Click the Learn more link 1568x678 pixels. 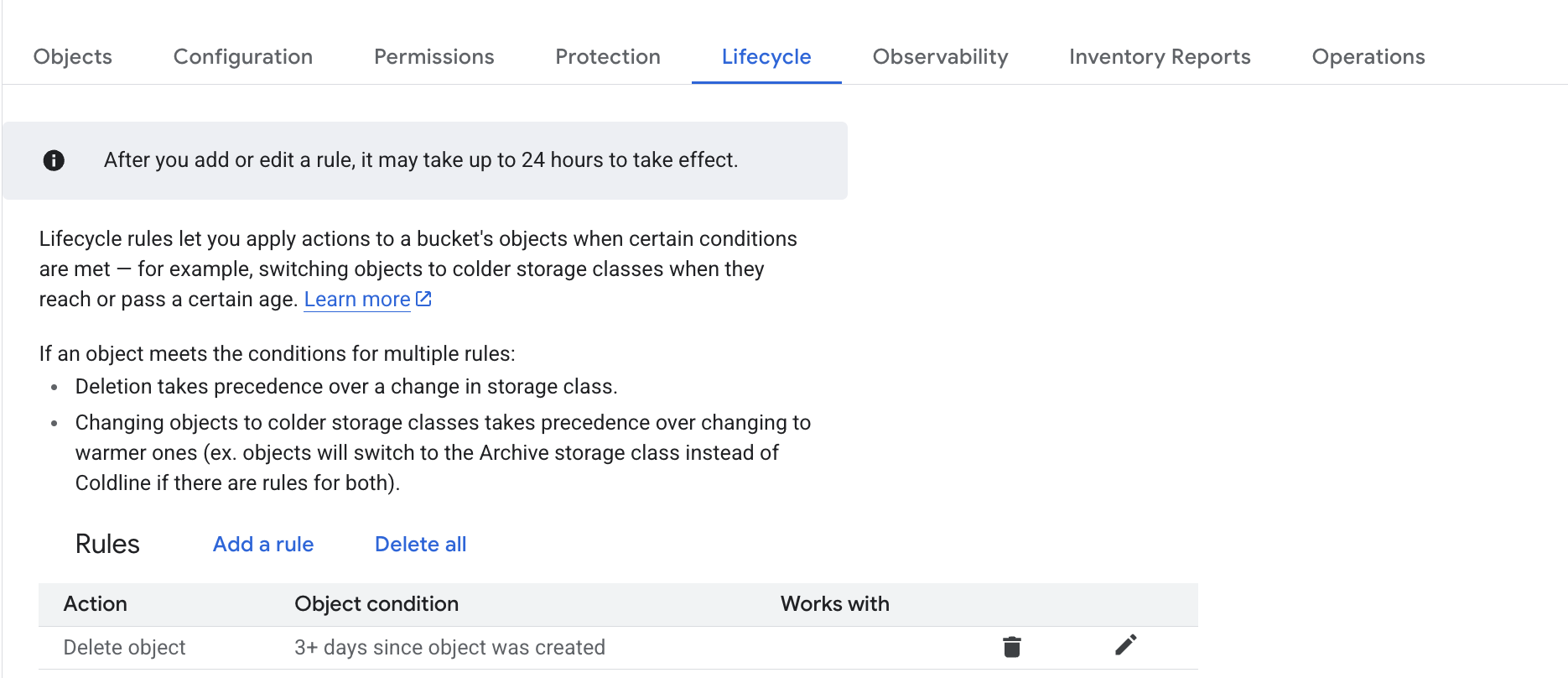tap(357, 300)
